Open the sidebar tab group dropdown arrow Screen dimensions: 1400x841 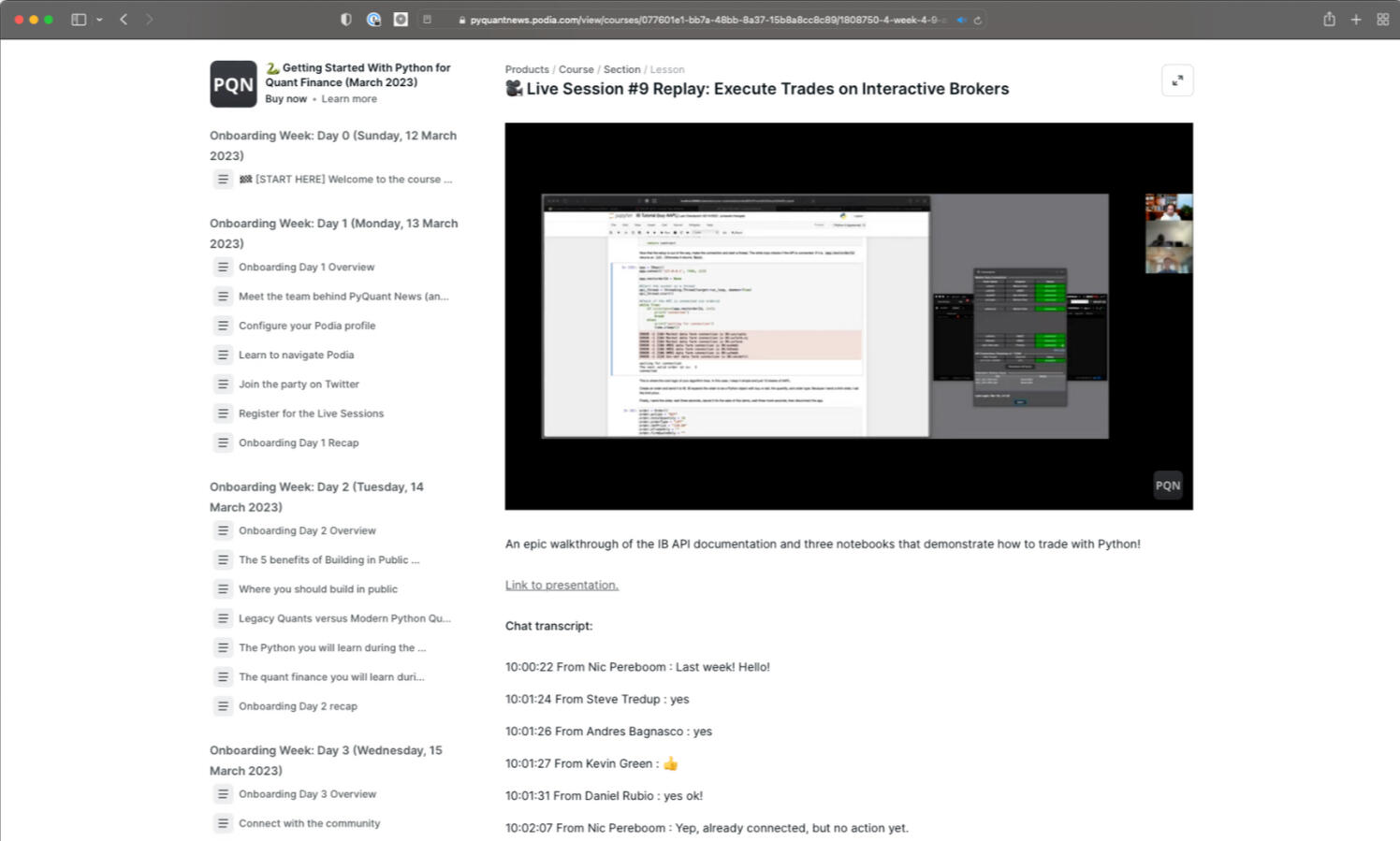click(99, 20)
